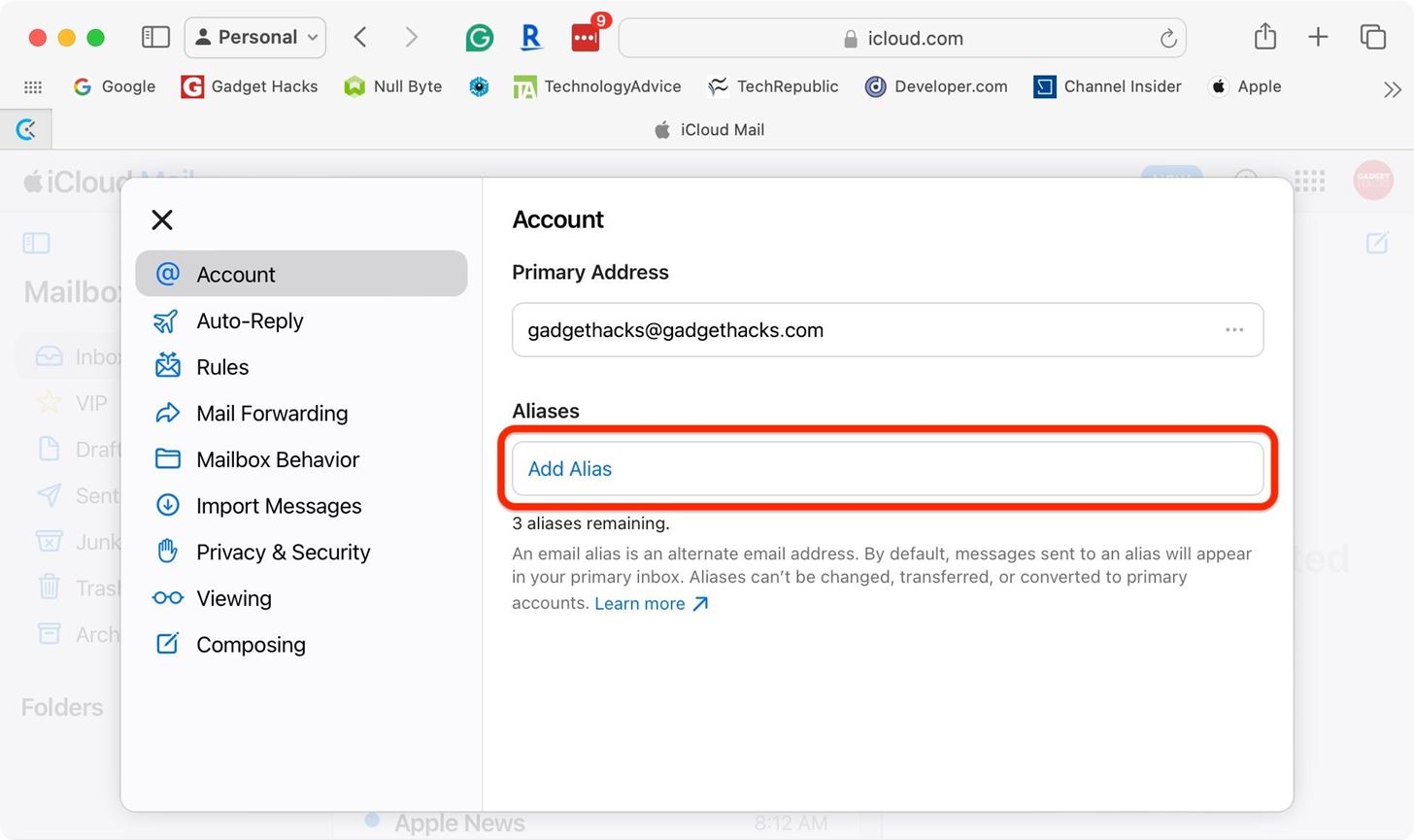Click the icloud.com address bar
The width and height of the screenshot is (1414, 840).
click(x=901, y=39)
